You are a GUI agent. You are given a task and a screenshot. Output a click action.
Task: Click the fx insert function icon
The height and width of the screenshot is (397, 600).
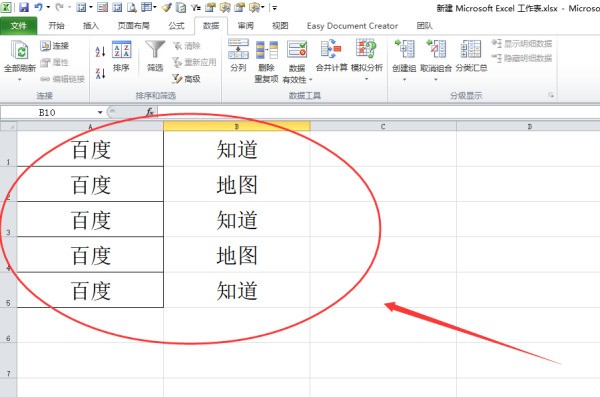tap(150, 112)
